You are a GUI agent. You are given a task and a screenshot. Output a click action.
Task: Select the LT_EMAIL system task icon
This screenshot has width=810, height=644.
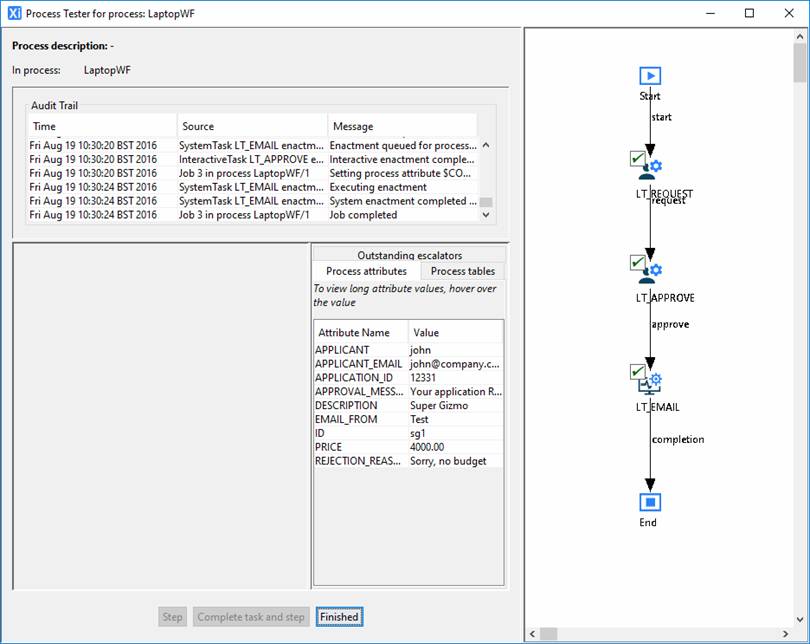652,382
